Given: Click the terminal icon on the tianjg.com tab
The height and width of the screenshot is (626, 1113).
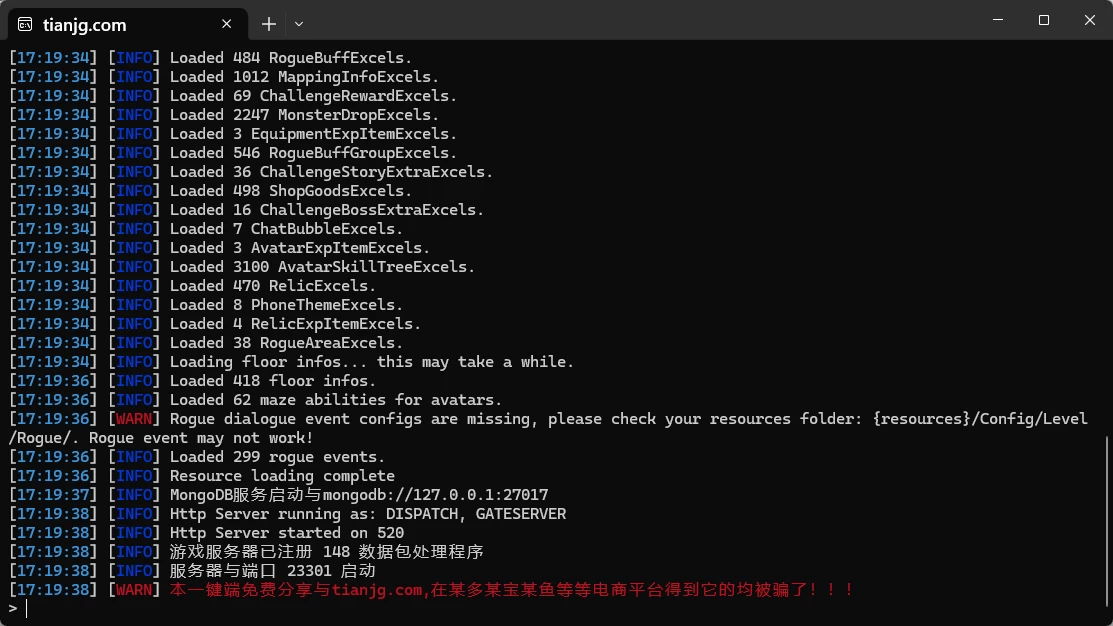Looking at the screenshot, I should tap(25, 25).
